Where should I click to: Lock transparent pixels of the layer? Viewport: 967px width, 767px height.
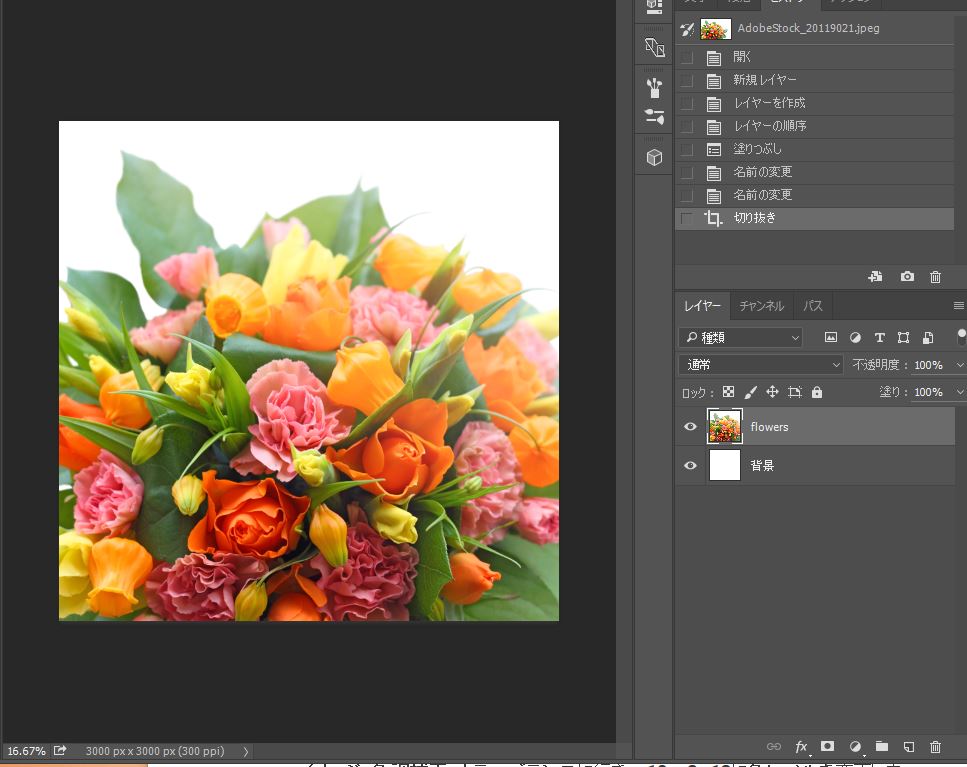point(728,392)
